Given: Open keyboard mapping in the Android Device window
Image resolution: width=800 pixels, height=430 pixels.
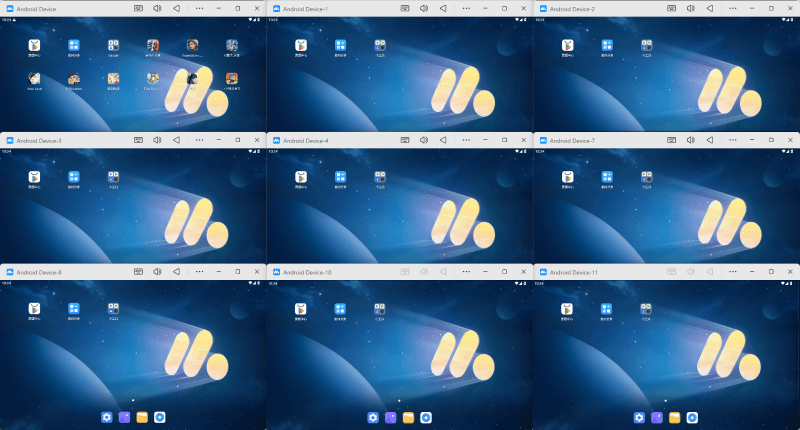Looking at the screenshot, I should (138, 9).
